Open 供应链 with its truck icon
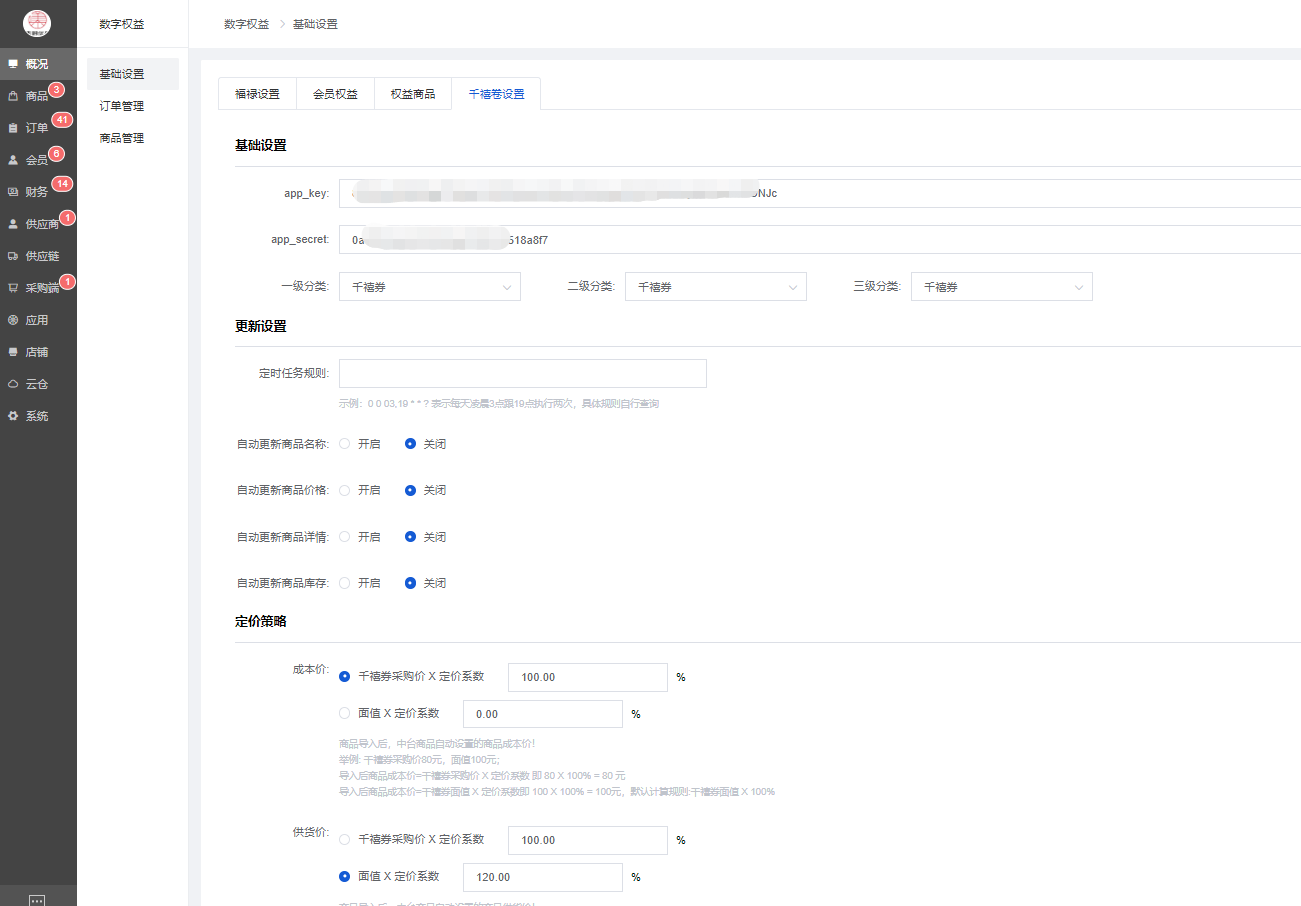Viewport: 1301px width, 906px height. click(13, 256)
